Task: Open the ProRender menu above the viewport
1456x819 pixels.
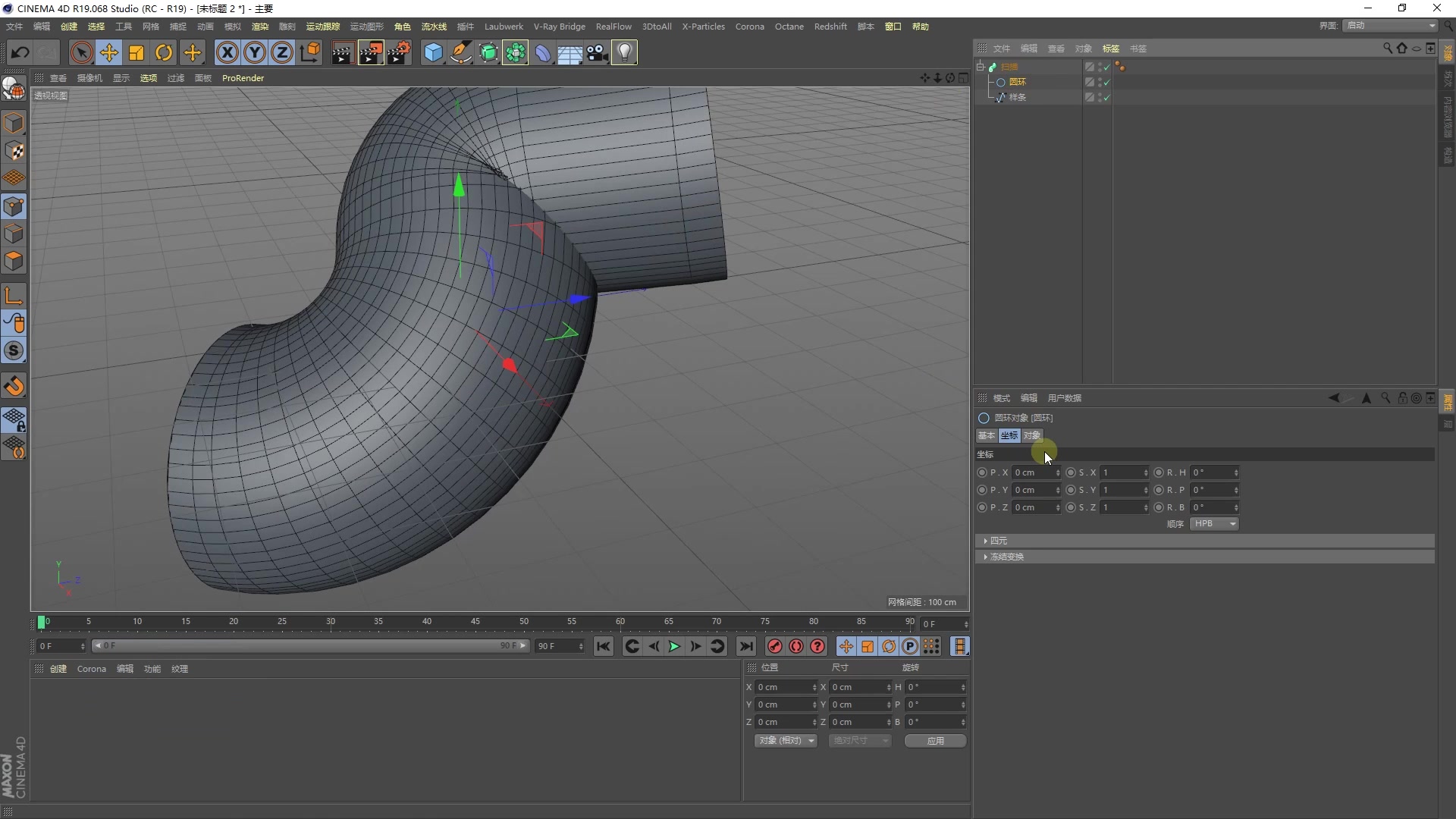Action: click(x=243, y=77)
